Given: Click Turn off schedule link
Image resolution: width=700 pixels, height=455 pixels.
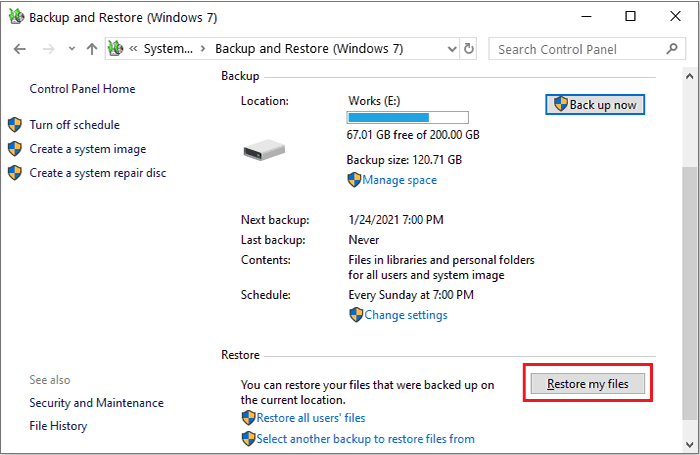Looking at the screenshot, I should tap(75, 125).
